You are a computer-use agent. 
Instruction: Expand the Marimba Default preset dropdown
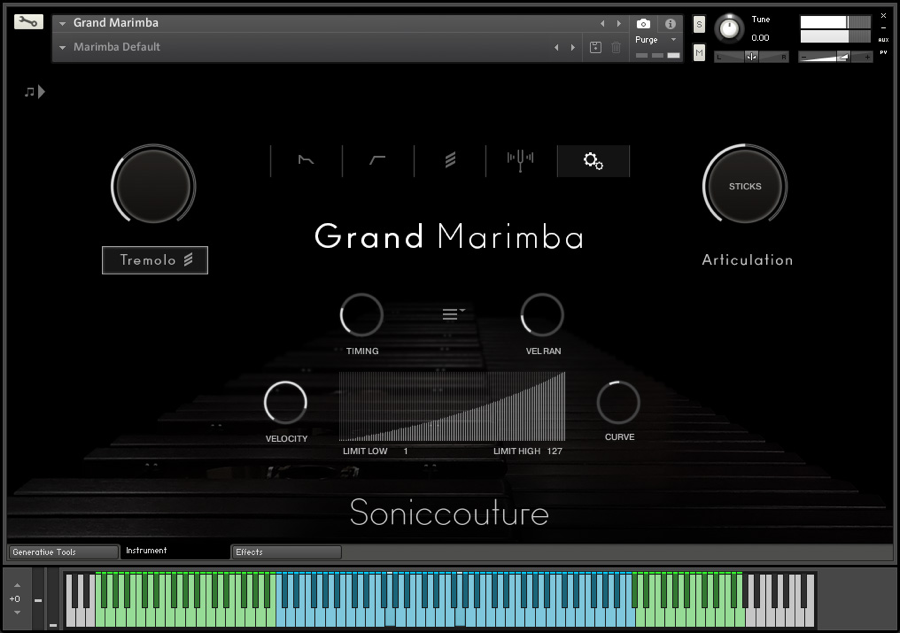pos(63,48)
